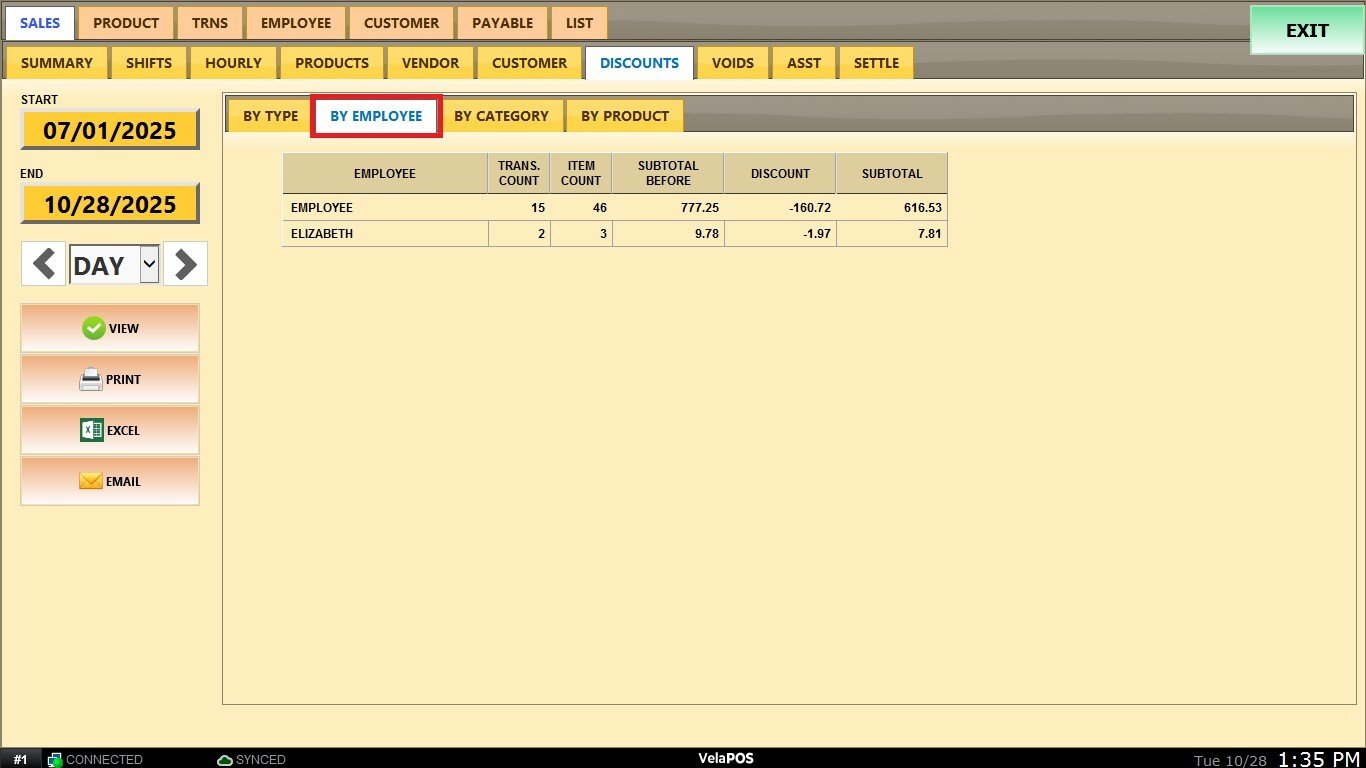This screenshot has width=1366, height=768.
Task: Pick start date 07/01/2025 field
Action: pyautogui.click(x=110, y=130)
